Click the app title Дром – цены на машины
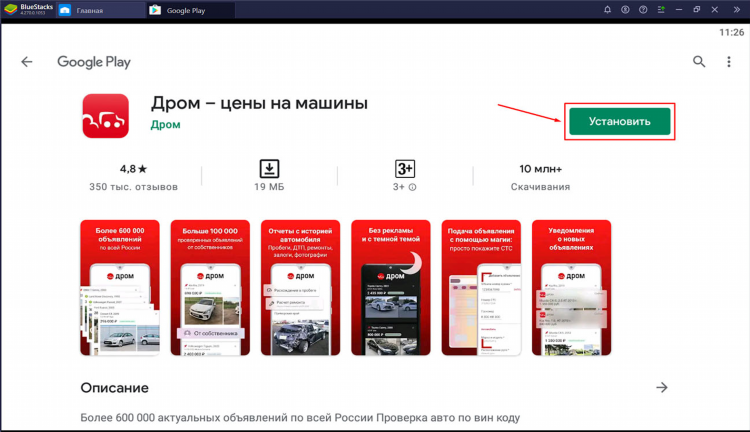Viewport: 750px width, 432px height. tap(259, 103)
